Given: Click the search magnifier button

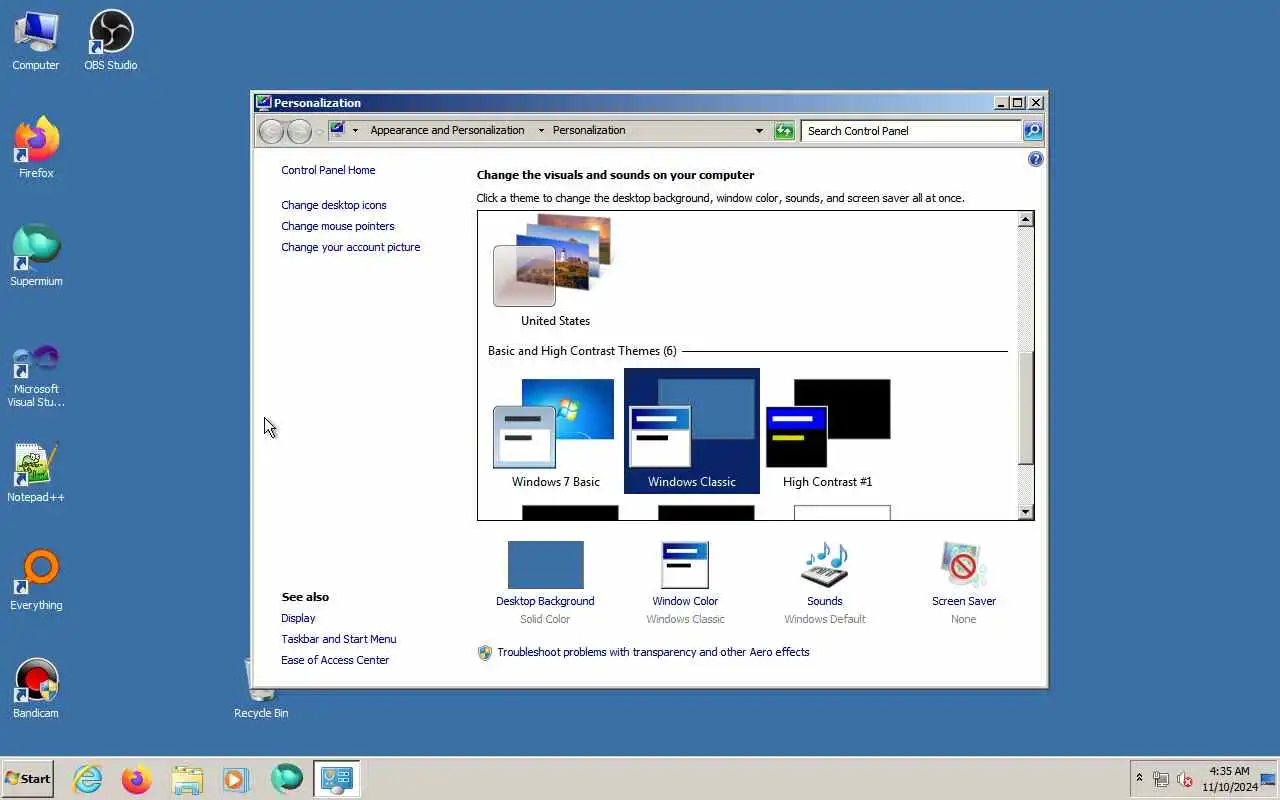Looking at the screenshot, I should coord(1033,131).
